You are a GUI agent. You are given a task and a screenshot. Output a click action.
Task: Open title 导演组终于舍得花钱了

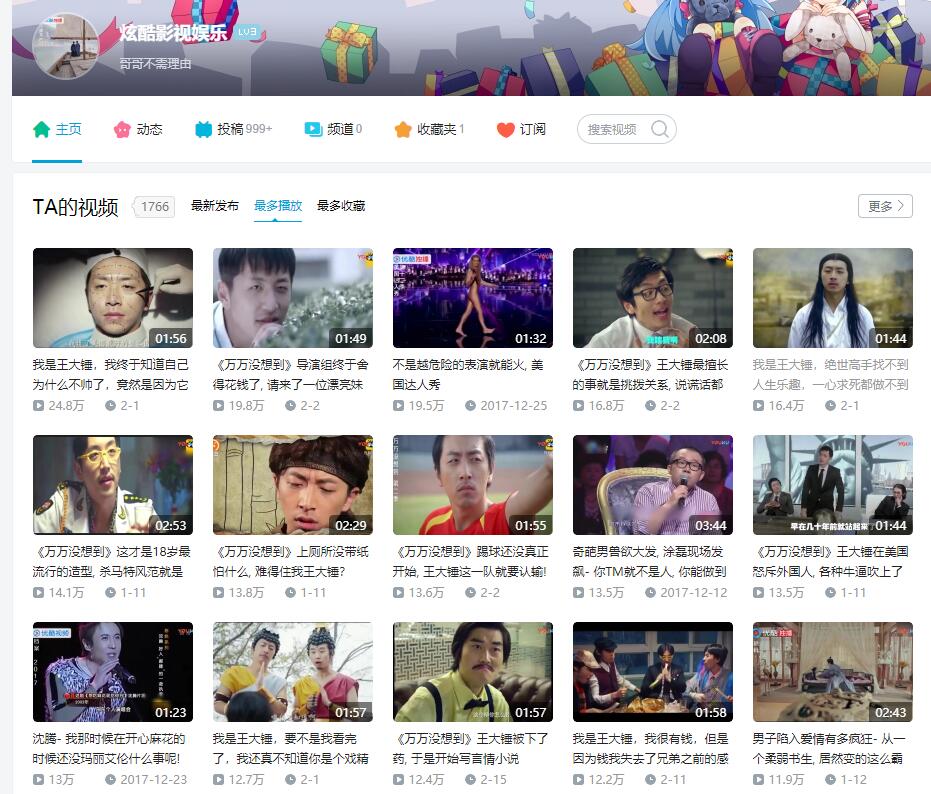[291, 375]
